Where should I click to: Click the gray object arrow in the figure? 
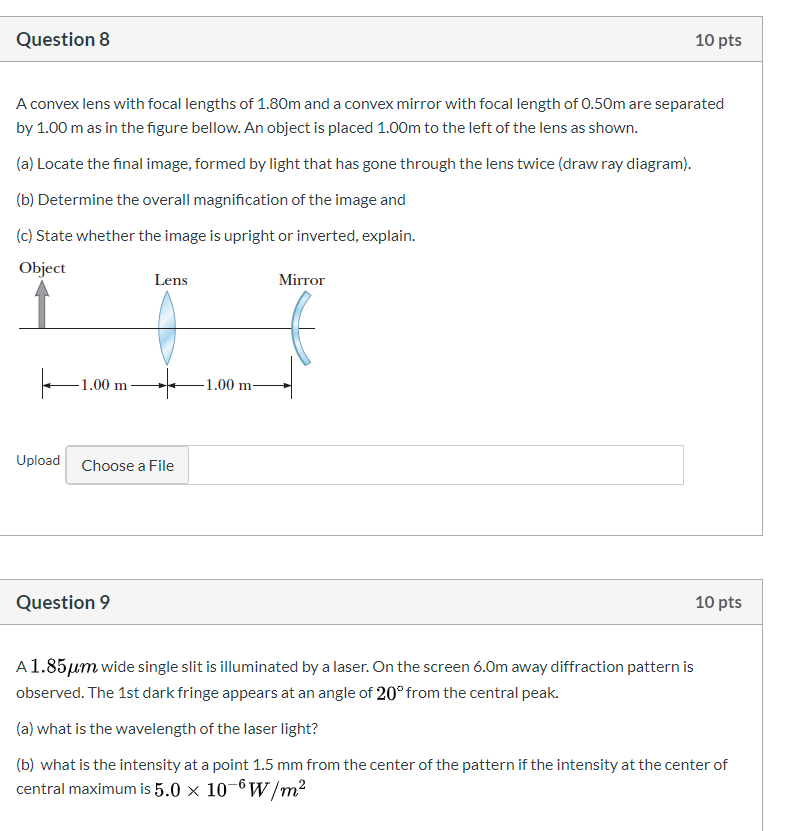pos(42,304)
